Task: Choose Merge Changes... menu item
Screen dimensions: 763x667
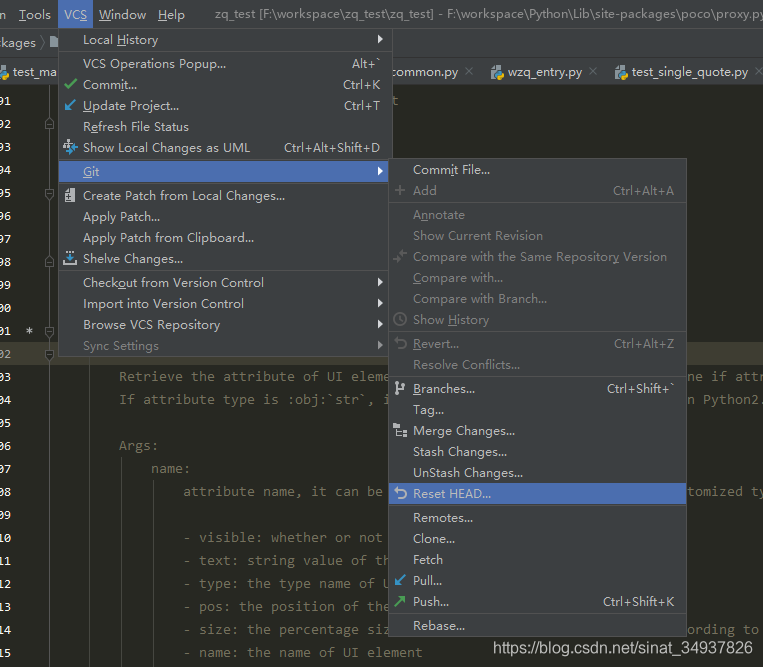Action: point(537,431)
